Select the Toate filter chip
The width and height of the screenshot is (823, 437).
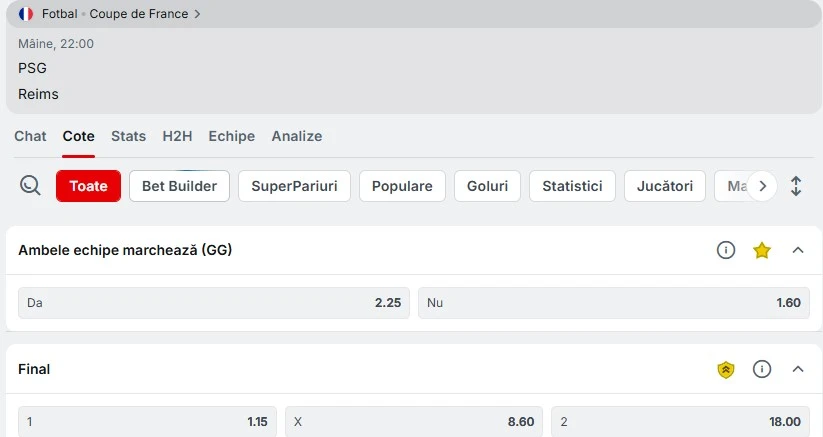(x=88, y=186)
